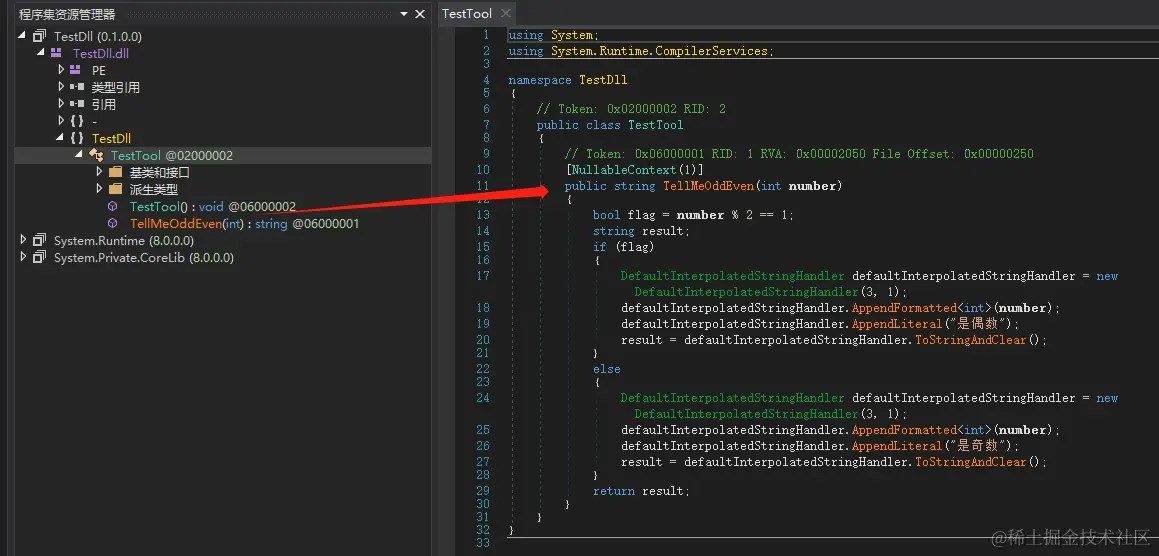The width and height of the screenshot is (1159, 556).
Task: Click 'AppendLiteral' on line 19
Action: point(897,324)
